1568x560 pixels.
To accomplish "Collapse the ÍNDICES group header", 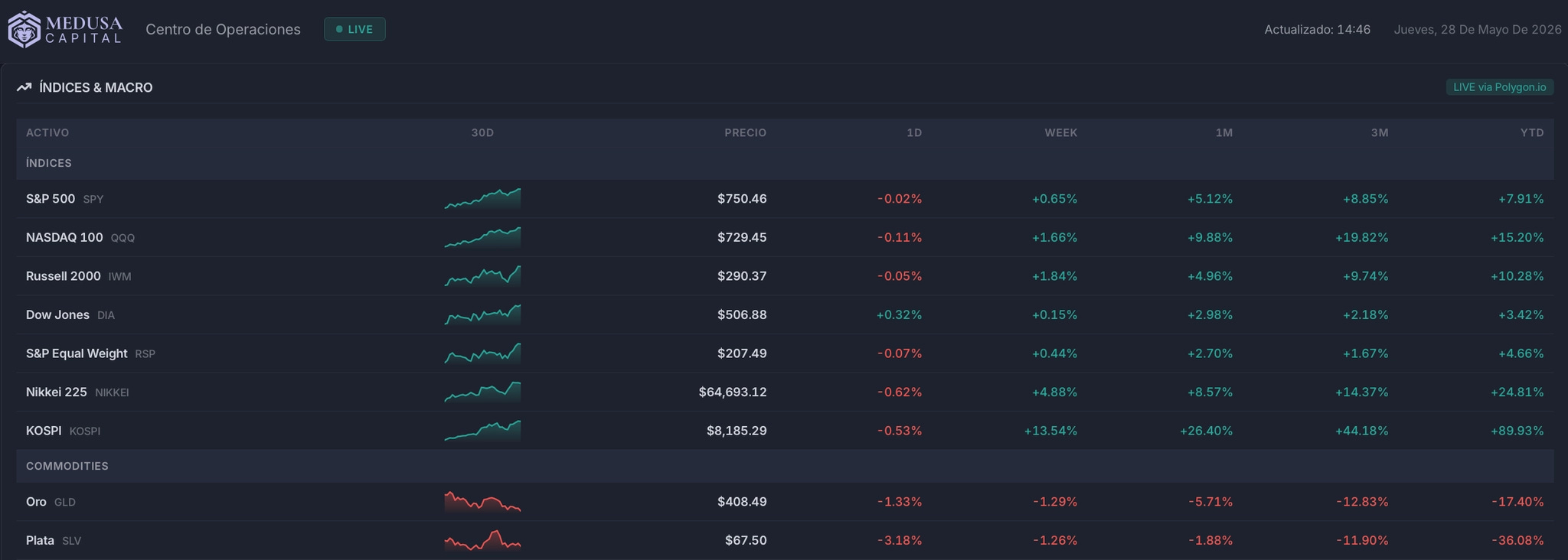I will [785, 163].
